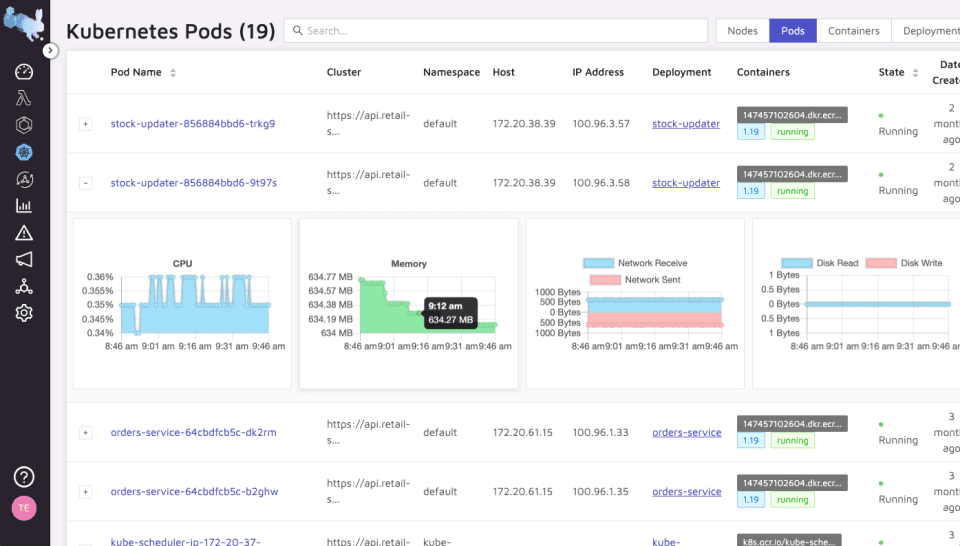Click the Kubernetes Pods (19) title
The image size is (960, 546).
coord(171,31)
